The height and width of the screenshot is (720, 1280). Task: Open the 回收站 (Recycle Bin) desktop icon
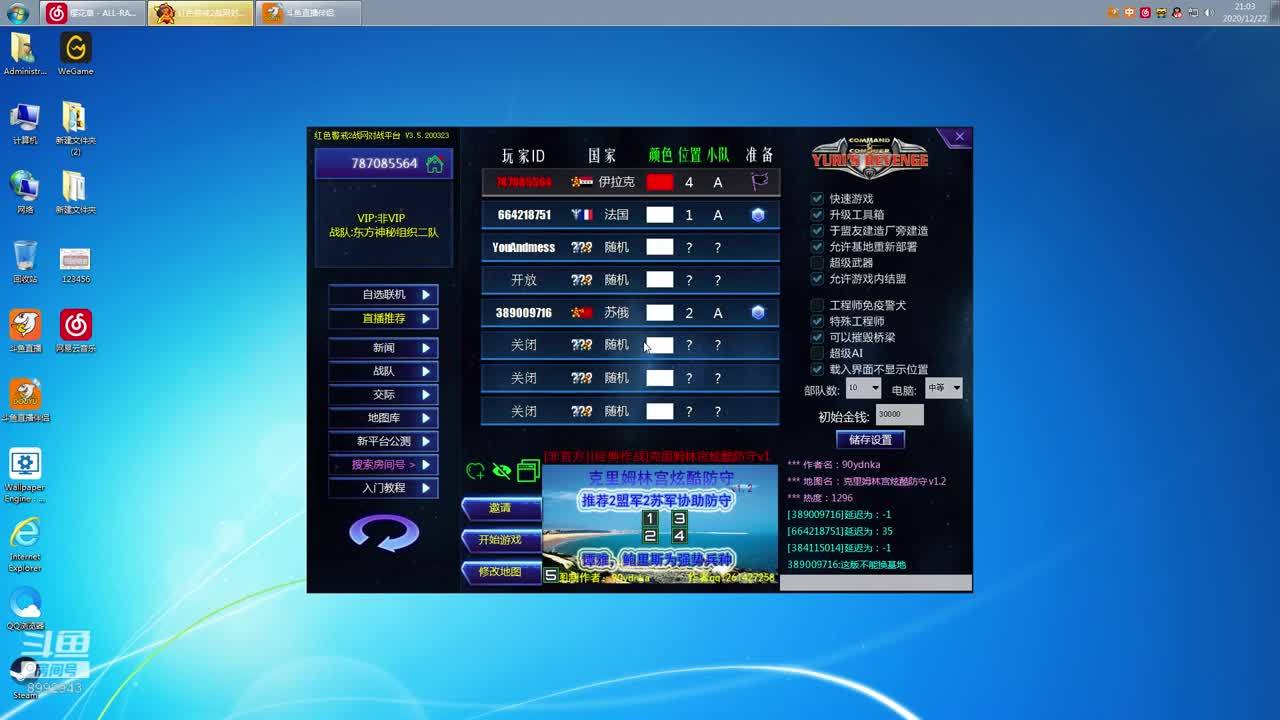coord(25,262)
